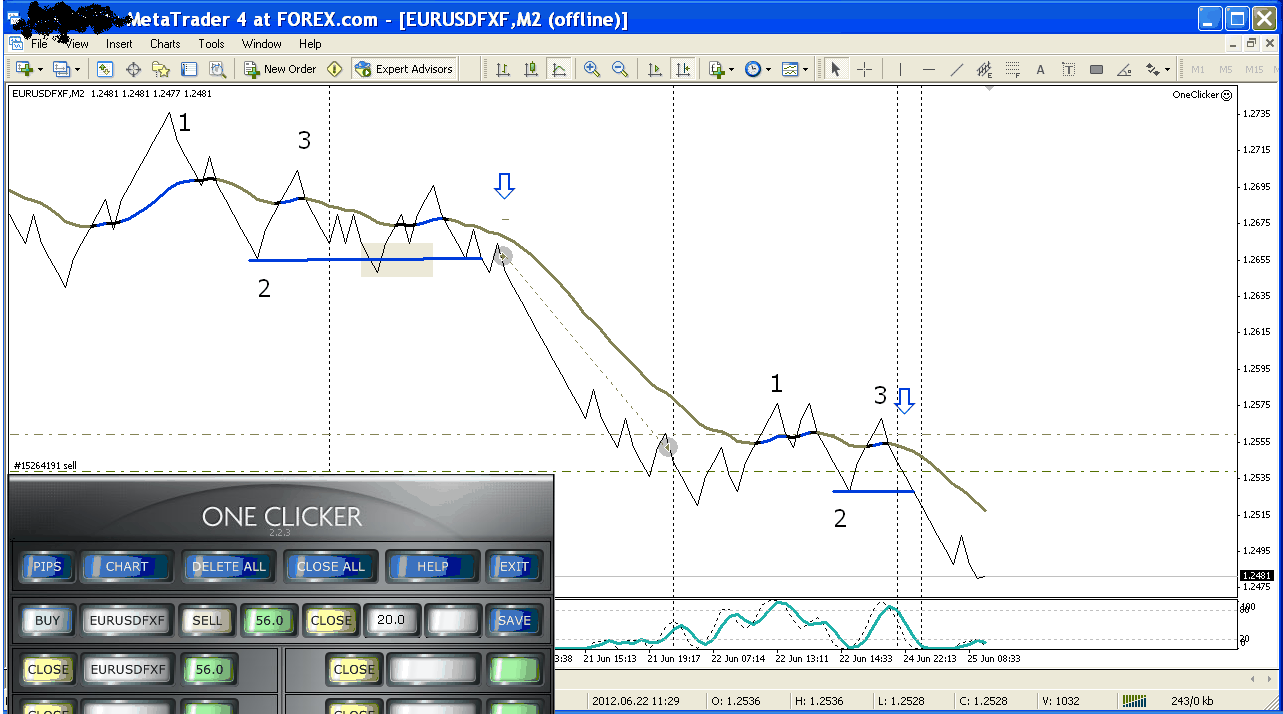The width and height of the screenshot is (1283, 714).
Task: Switch to candlestick chart icon
Action: pos(531,69)
